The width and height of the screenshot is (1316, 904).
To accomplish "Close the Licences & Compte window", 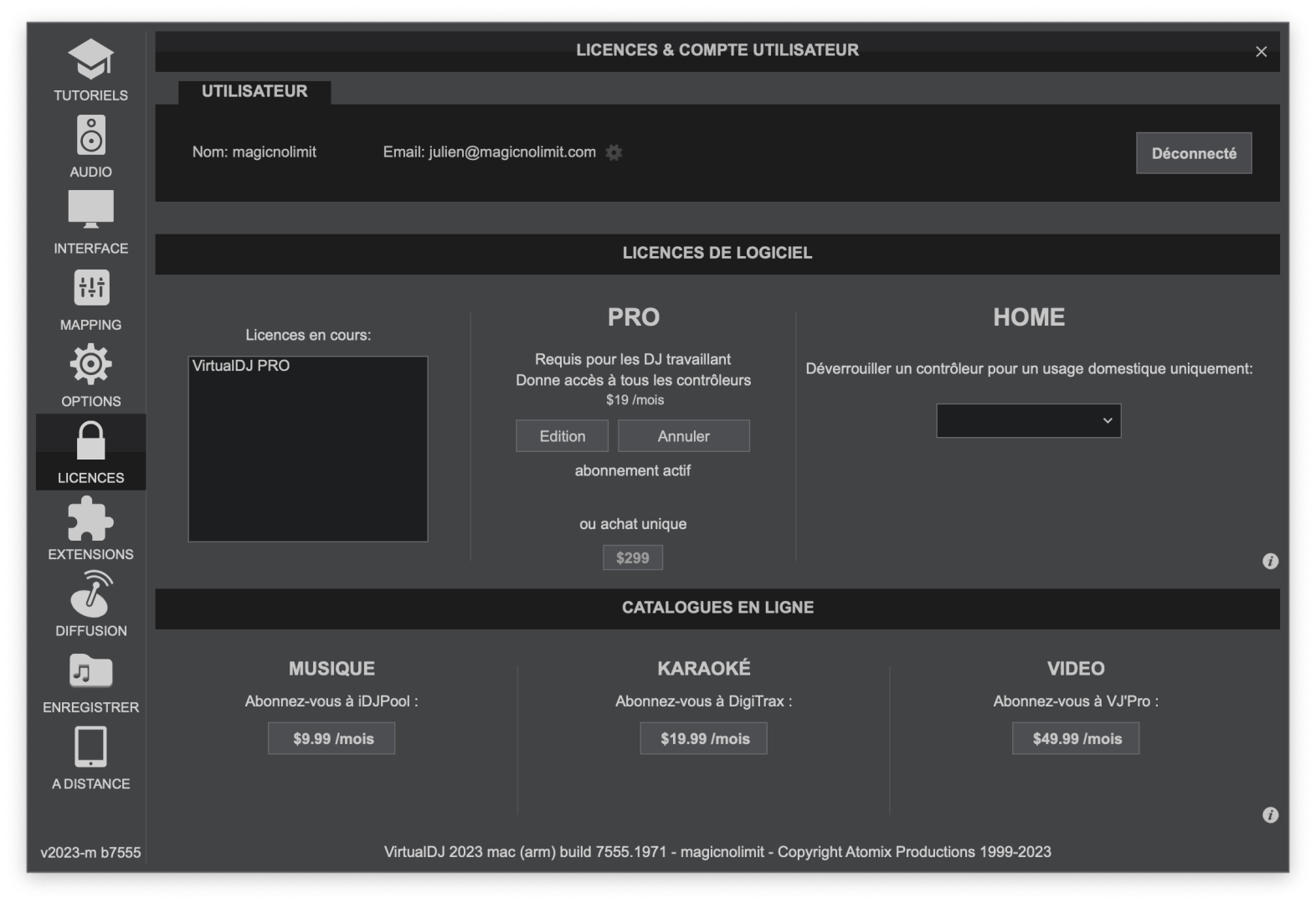I will click(x=1261, y=52).
